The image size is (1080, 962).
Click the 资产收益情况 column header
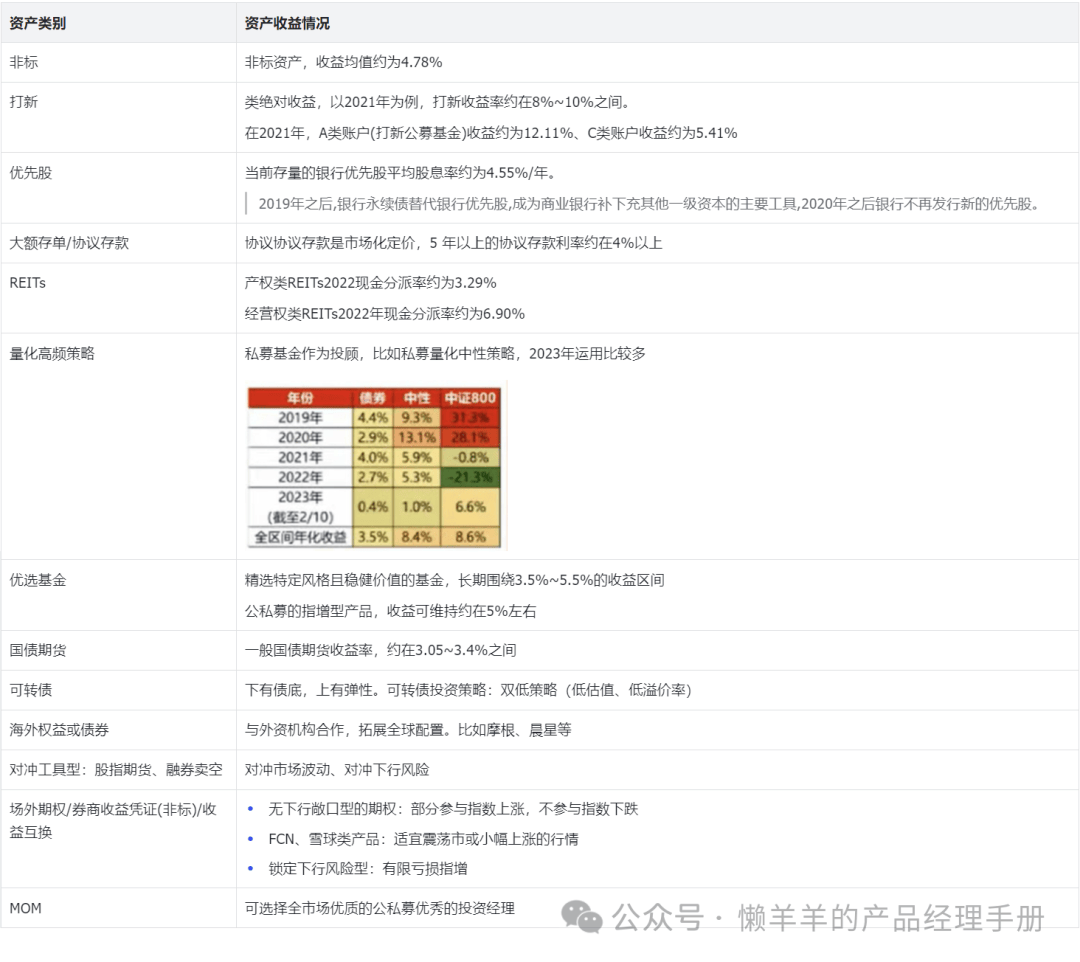tap(287, 23)
